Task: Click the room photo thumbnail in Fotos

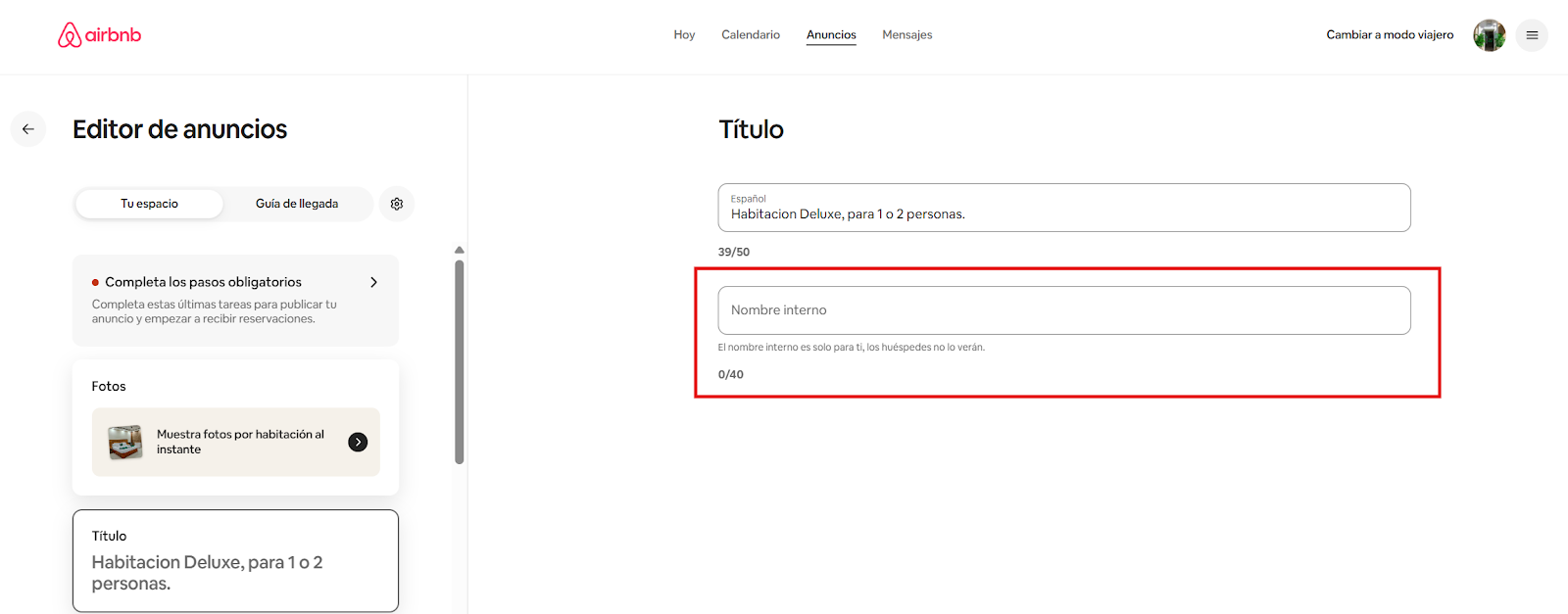Action: 125,443
